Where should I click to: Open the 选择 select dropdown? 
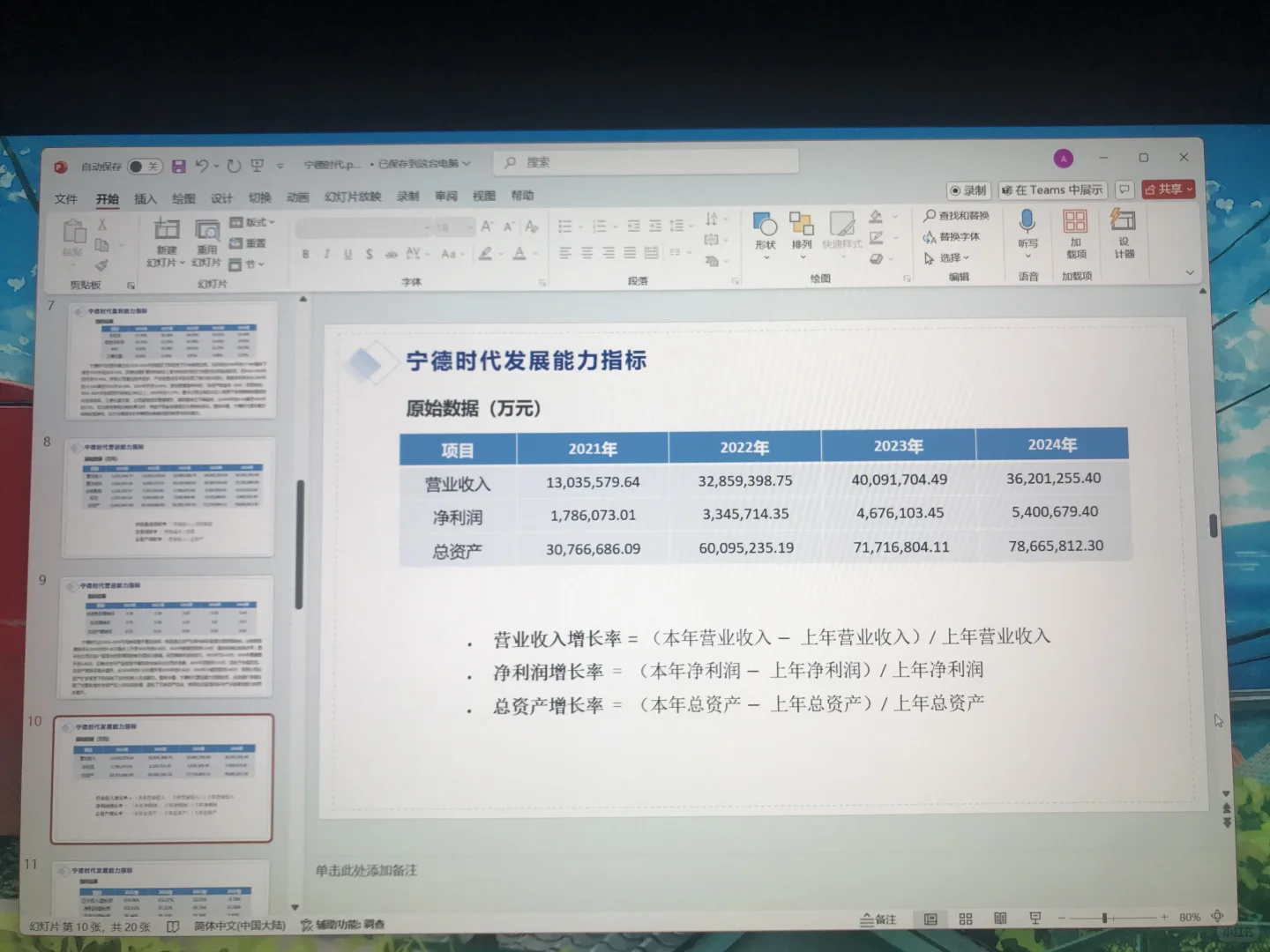946,257
